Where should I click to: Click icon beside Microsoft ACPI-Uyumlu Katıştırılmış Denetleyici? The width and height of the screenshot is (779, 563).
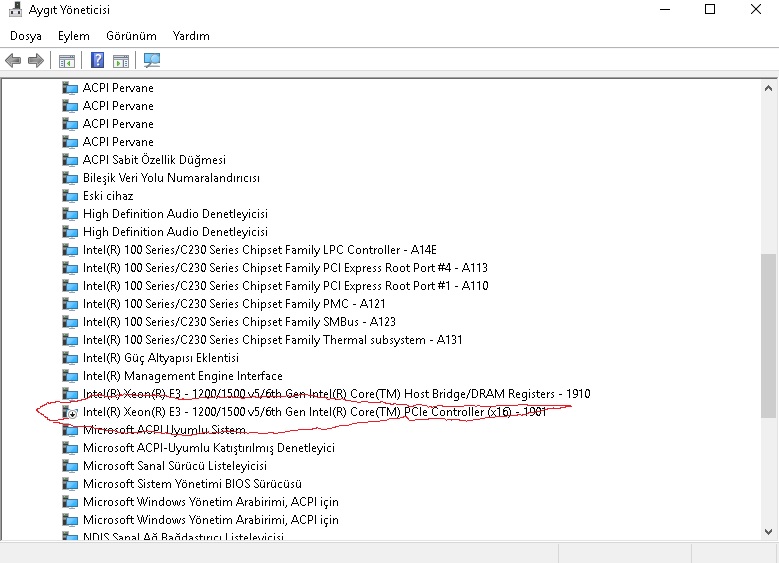click(x=70, y=448)
